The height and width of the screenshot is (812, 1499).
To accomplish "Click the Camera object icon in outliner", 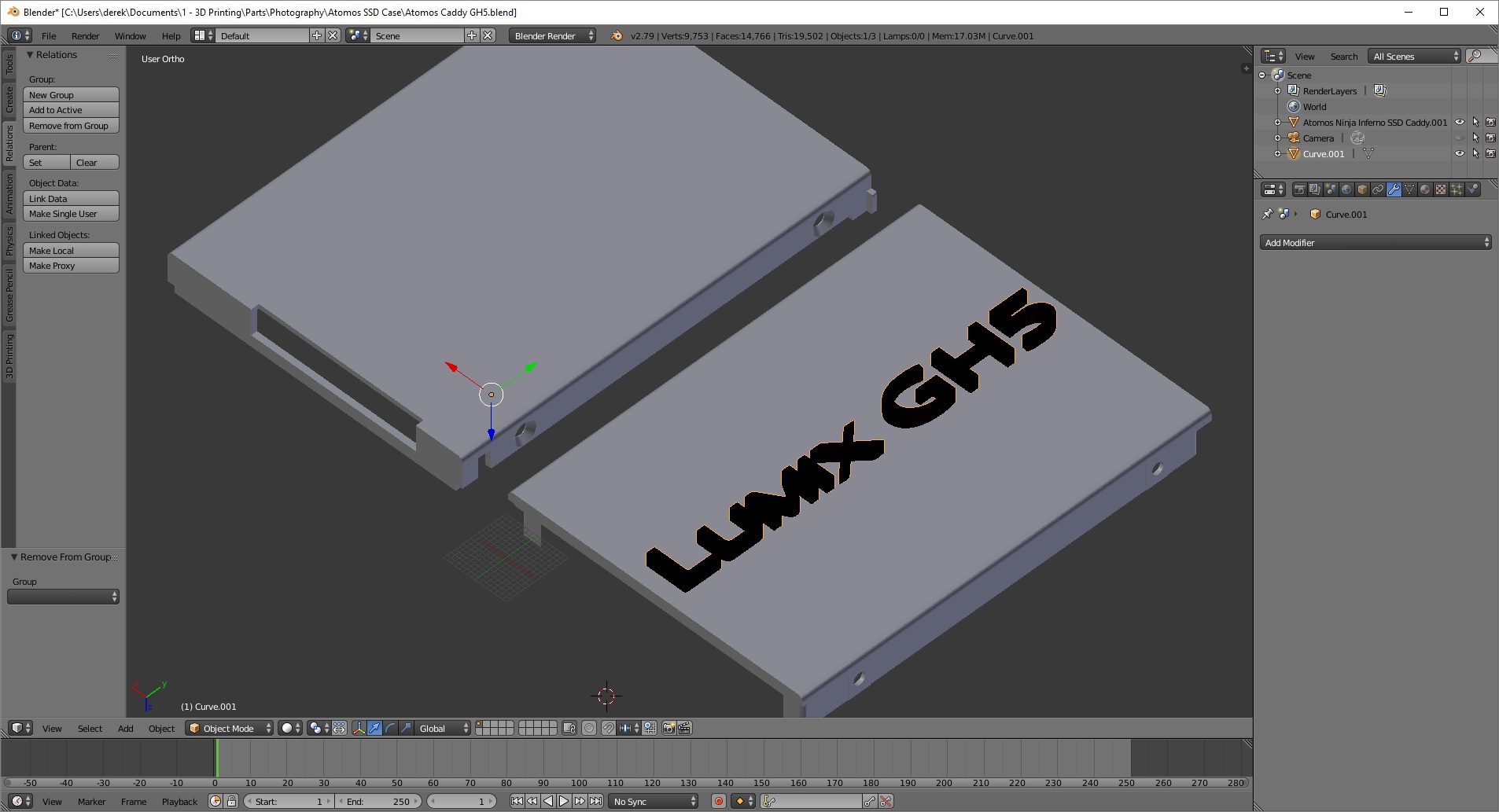I will pyautogui.click(x=1293, y=138).
